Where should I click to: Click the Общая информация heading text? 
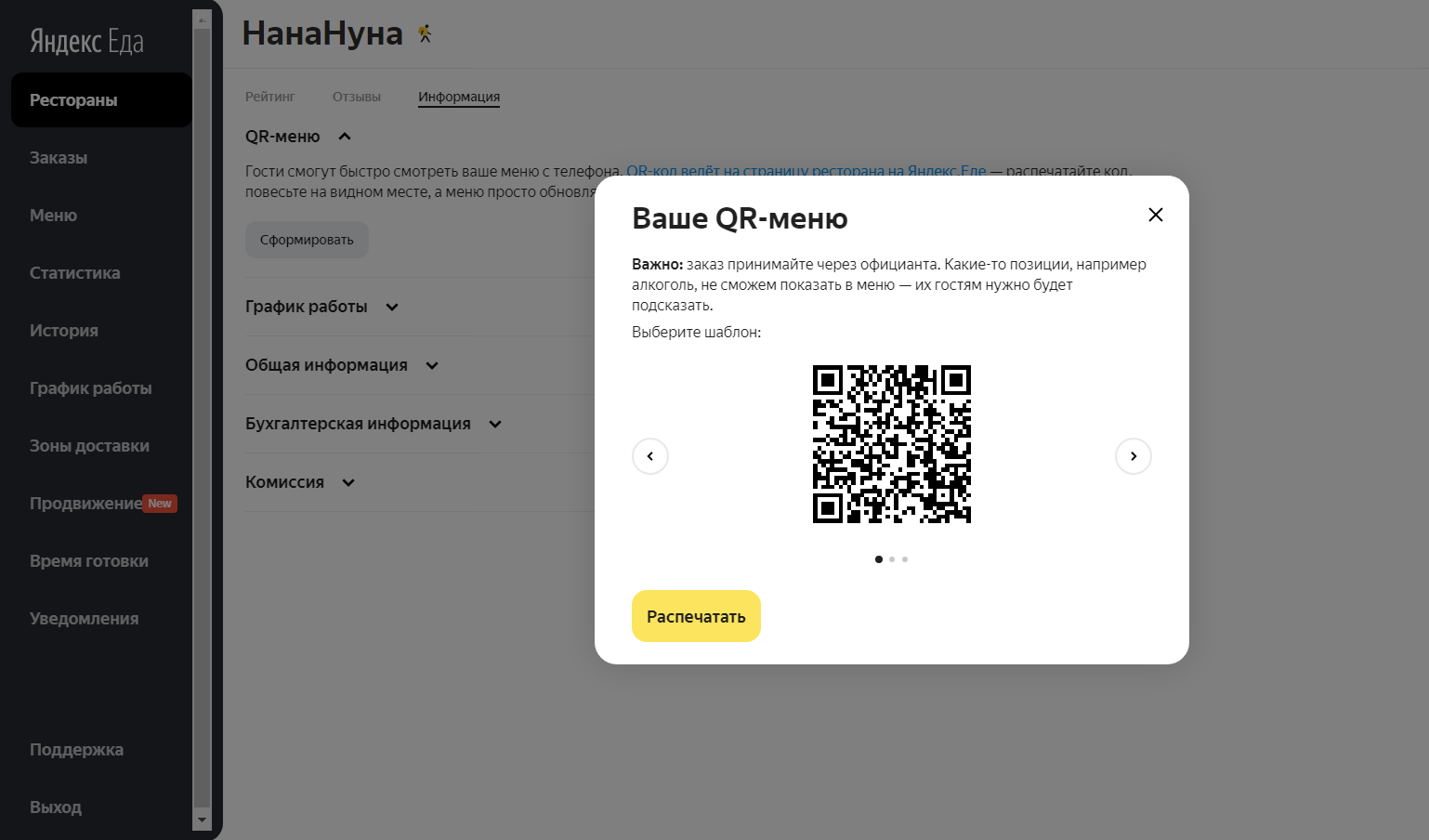326,365
